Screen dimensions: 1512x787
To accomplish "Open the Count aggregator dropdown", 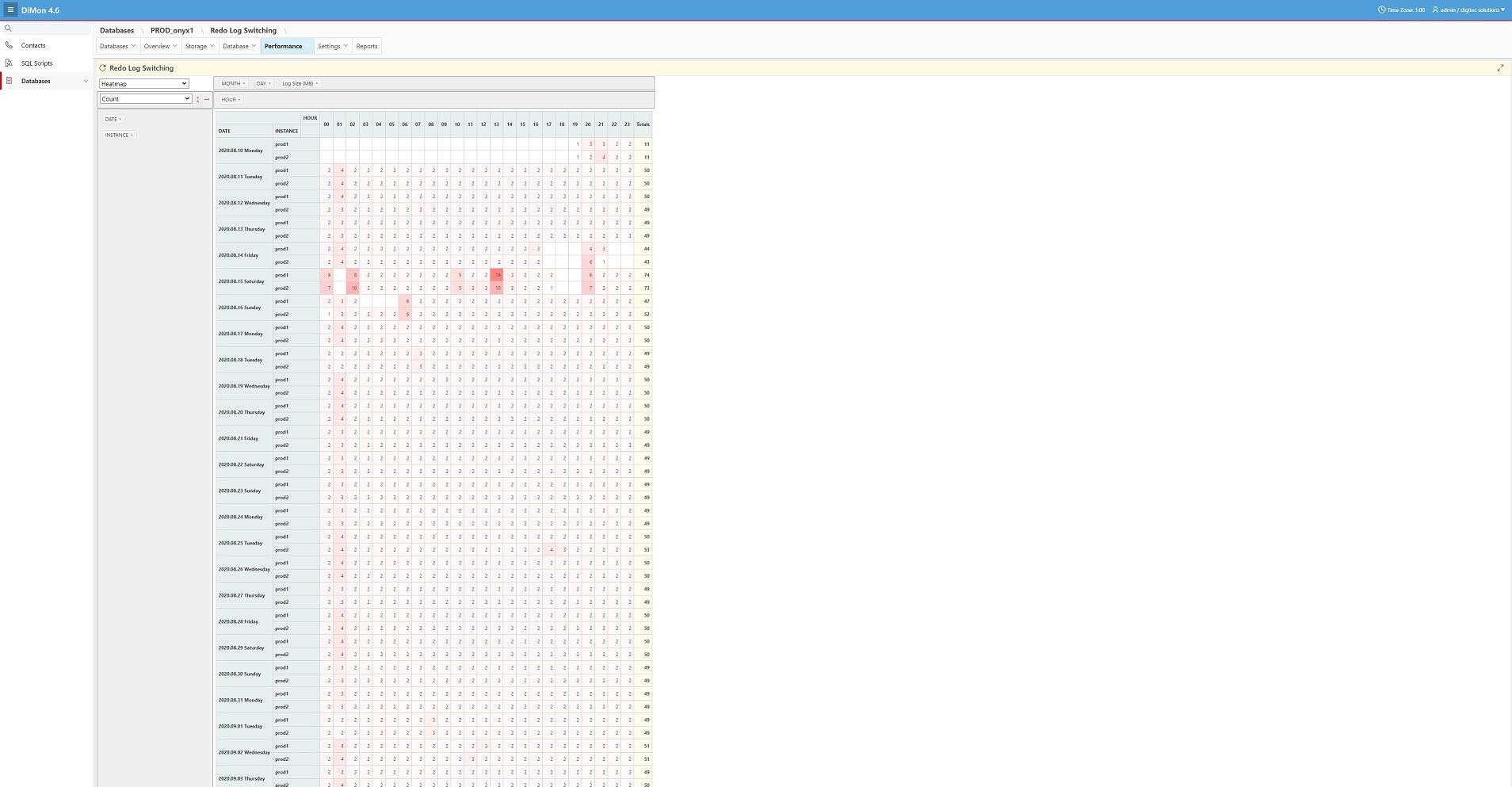I will (x=145, y=99).
